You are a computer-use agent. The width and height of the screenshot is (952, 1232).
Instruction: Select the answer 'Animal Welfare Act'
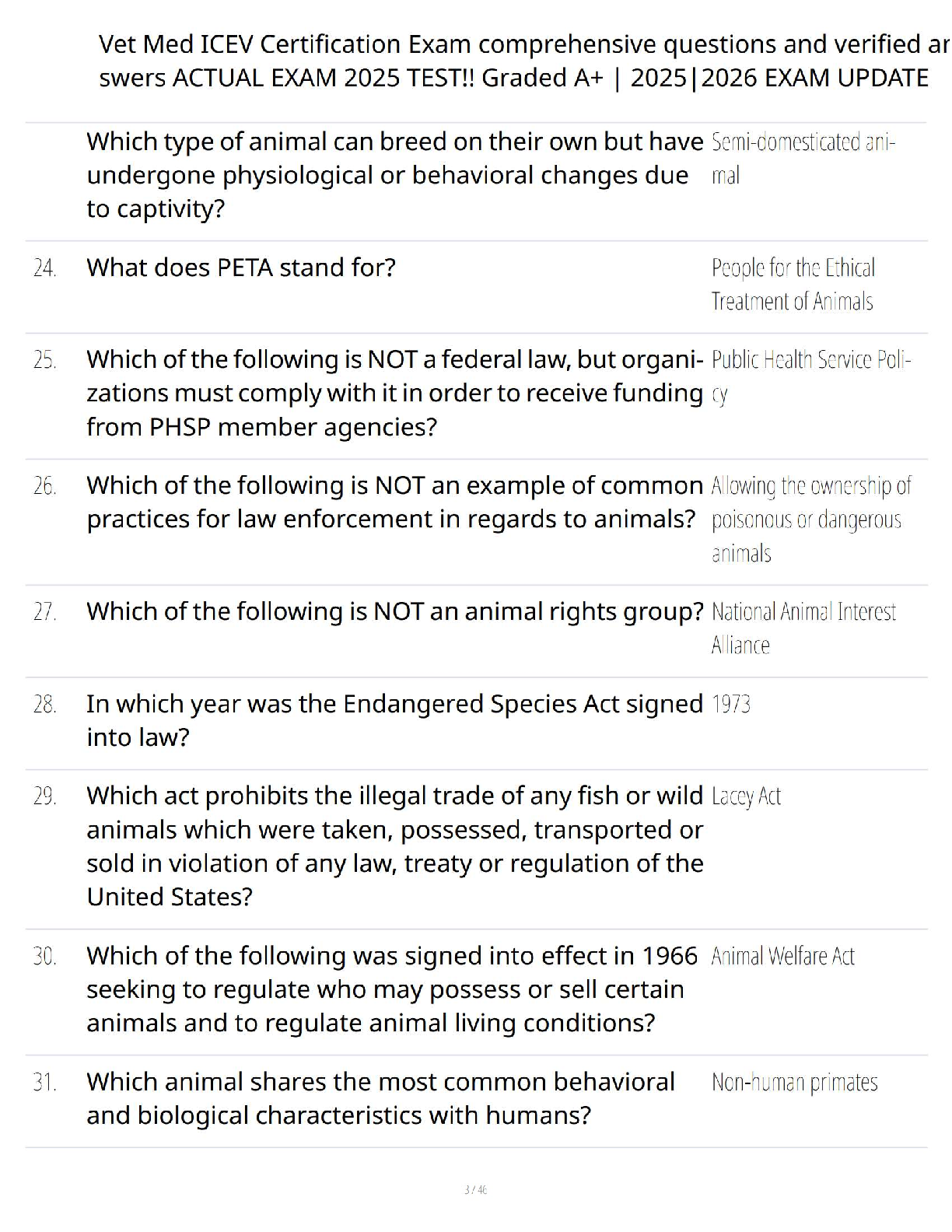pos(782,956)
